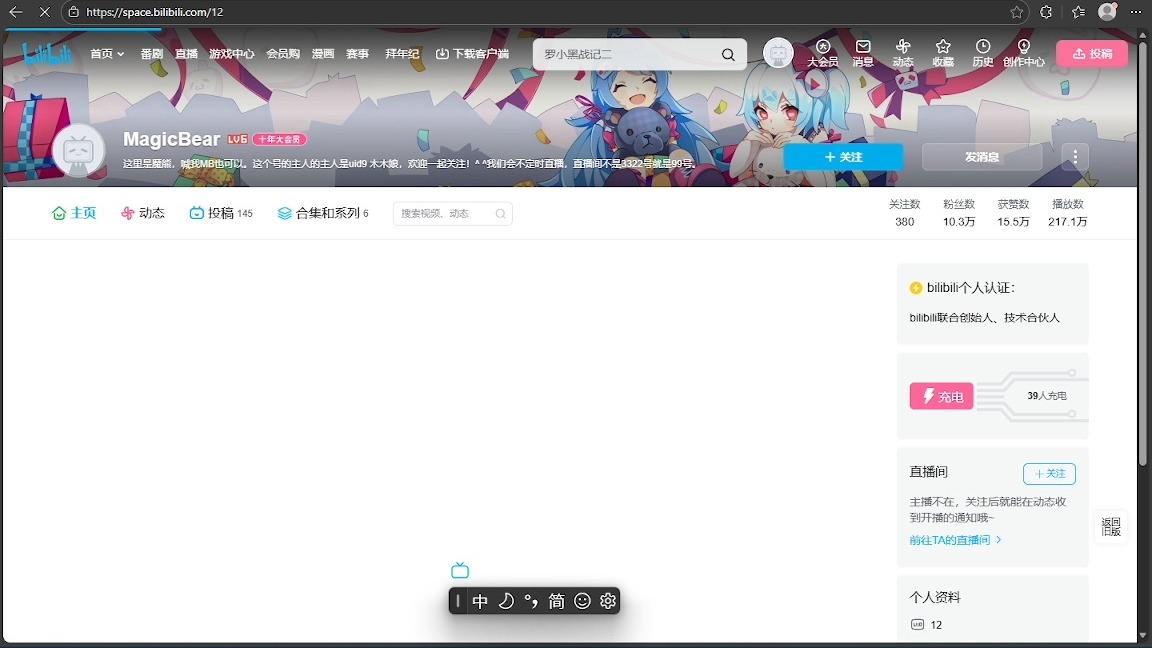This screenshot has height=648, width=1152.
Task: Visit 拜年纪 navigation link
Action: point(402,54)
